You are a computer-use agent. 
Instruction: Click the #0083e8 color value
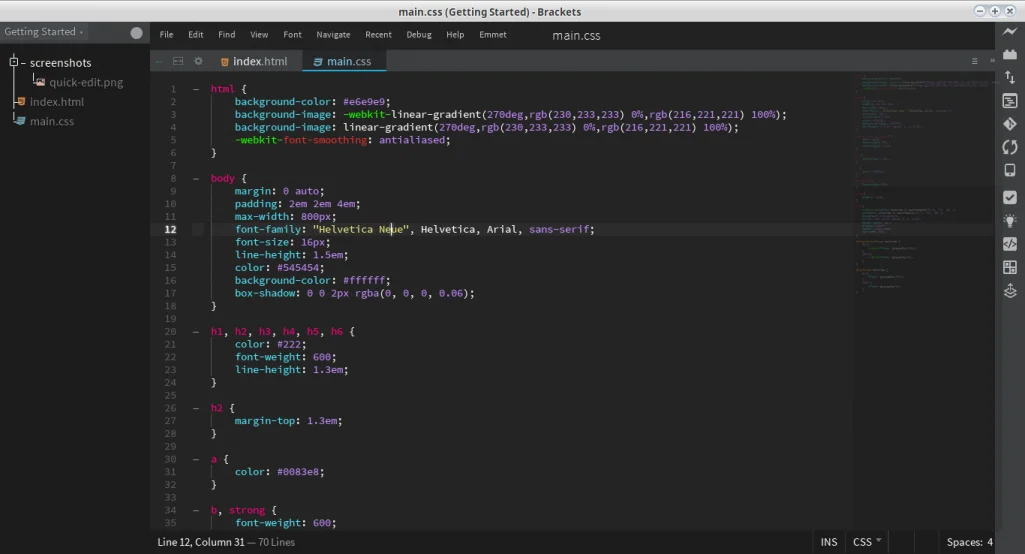pyautogui.click(x=297, y=472)
